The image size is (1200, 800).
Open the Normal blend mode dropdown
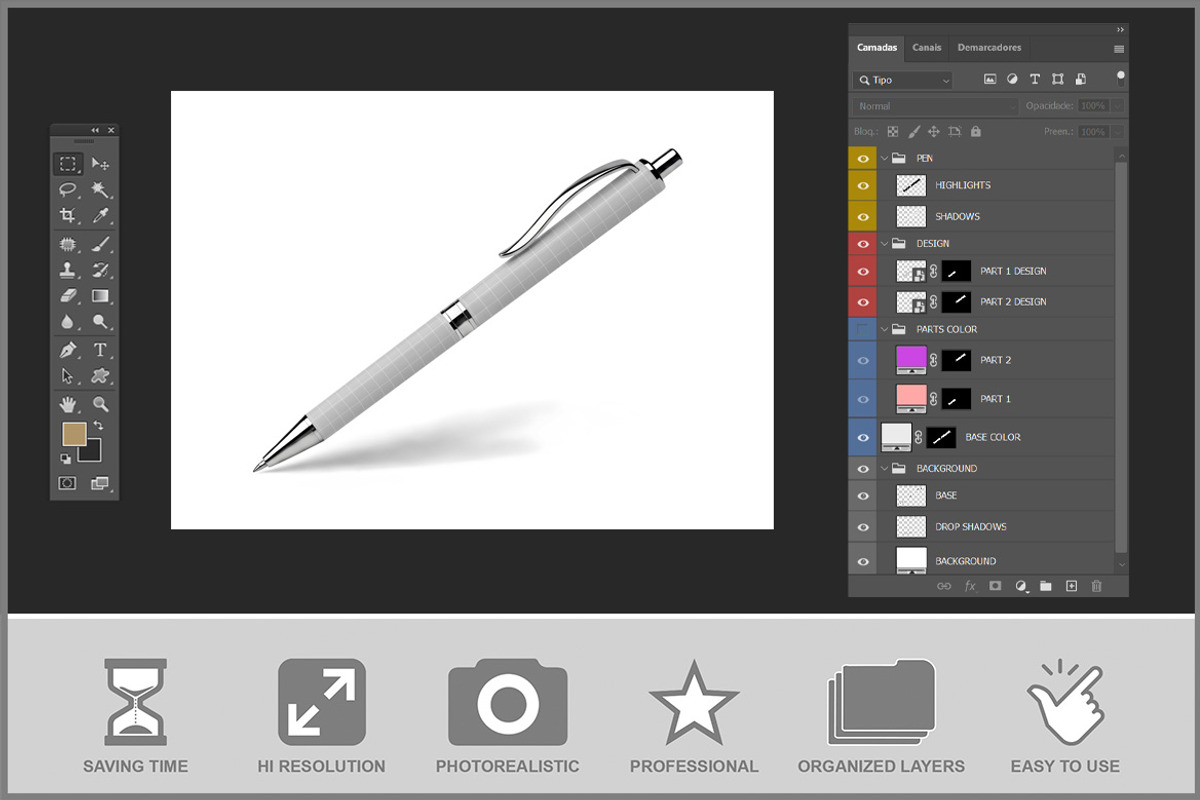coord(935,106)
